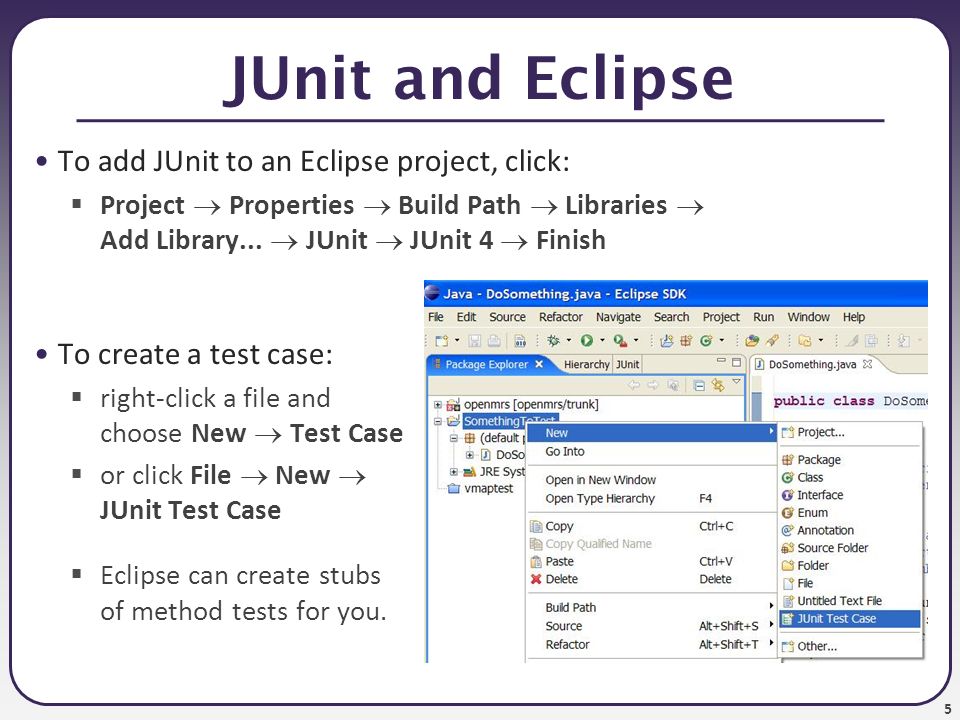Open the Debug dropdown arrow
This screenshot has width=960, height=720.
coord(569,340)
